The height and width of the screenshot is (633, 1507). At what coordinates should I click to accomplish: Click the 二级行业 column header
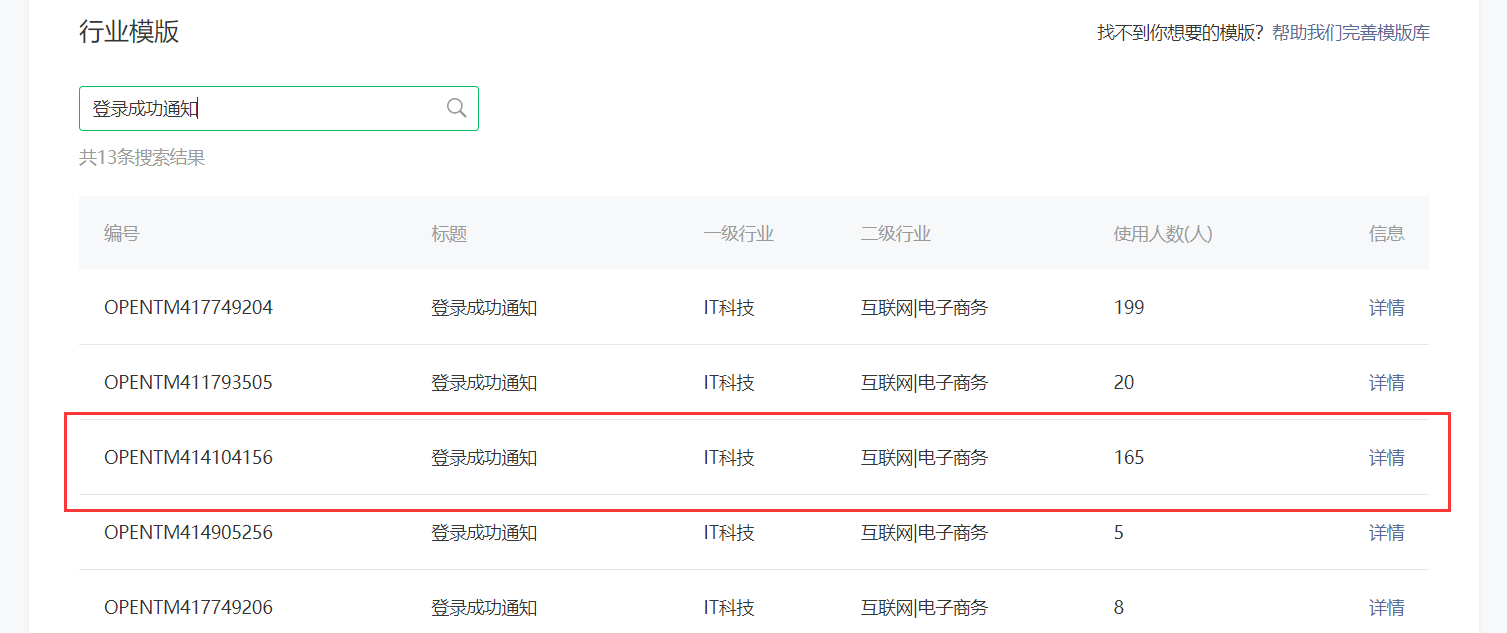895,234
